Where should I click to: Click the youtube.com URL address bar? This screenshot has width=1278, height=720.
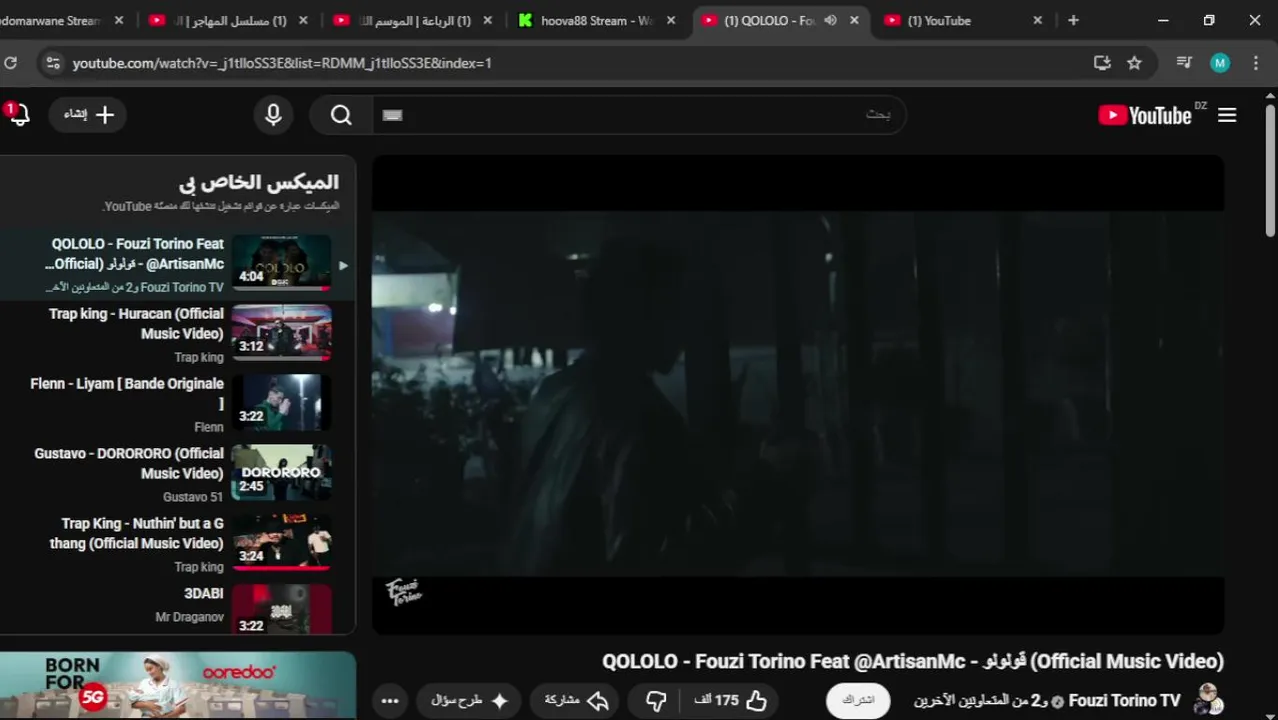(x=282, y=63)
